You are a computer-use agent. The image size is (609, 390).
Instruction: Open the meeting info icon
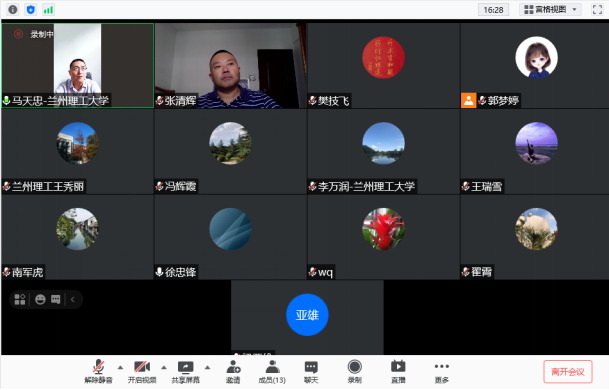pyautogui.click(x=12, y=9)
